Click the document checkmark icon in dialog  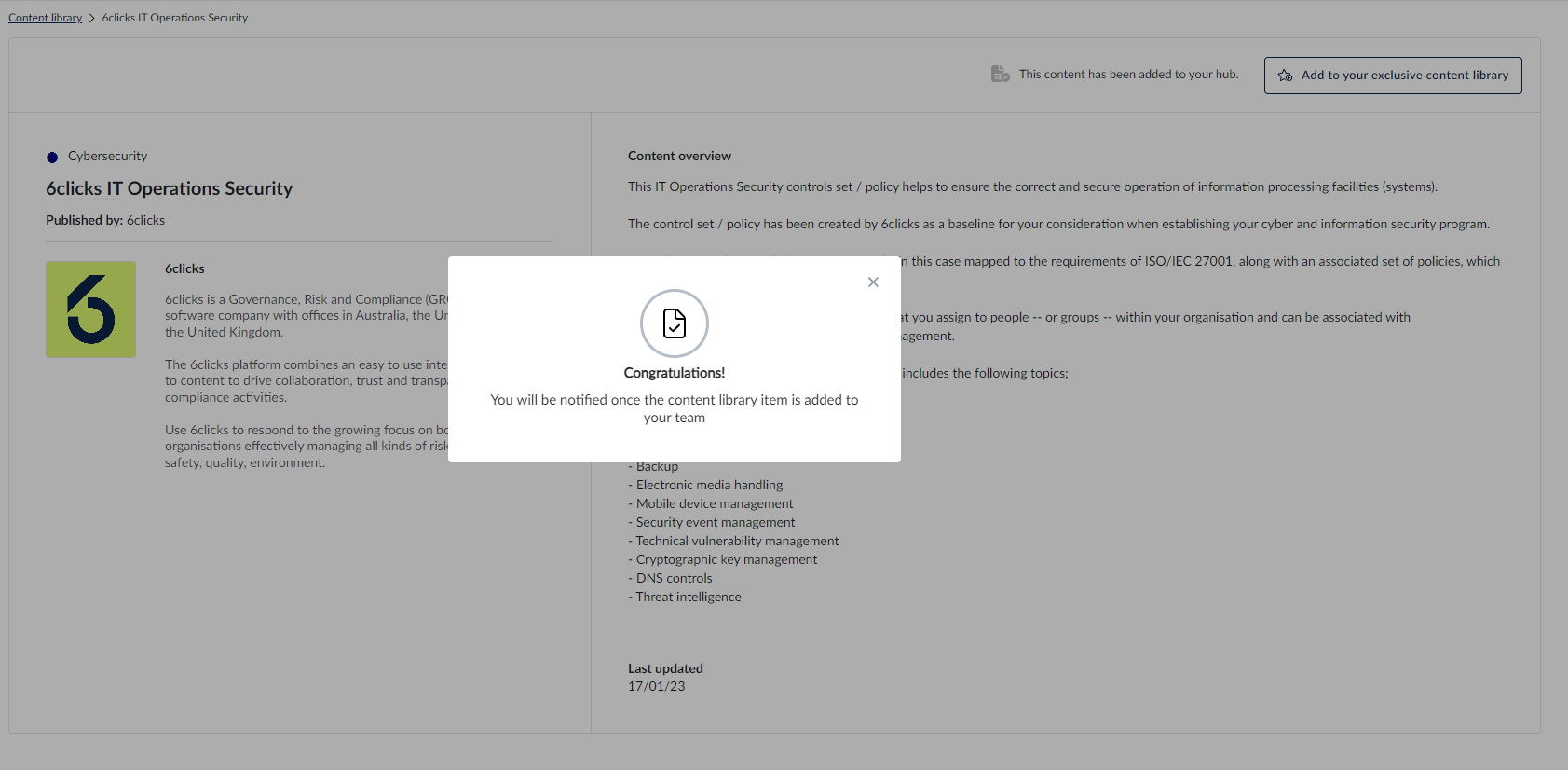point(675,323)
